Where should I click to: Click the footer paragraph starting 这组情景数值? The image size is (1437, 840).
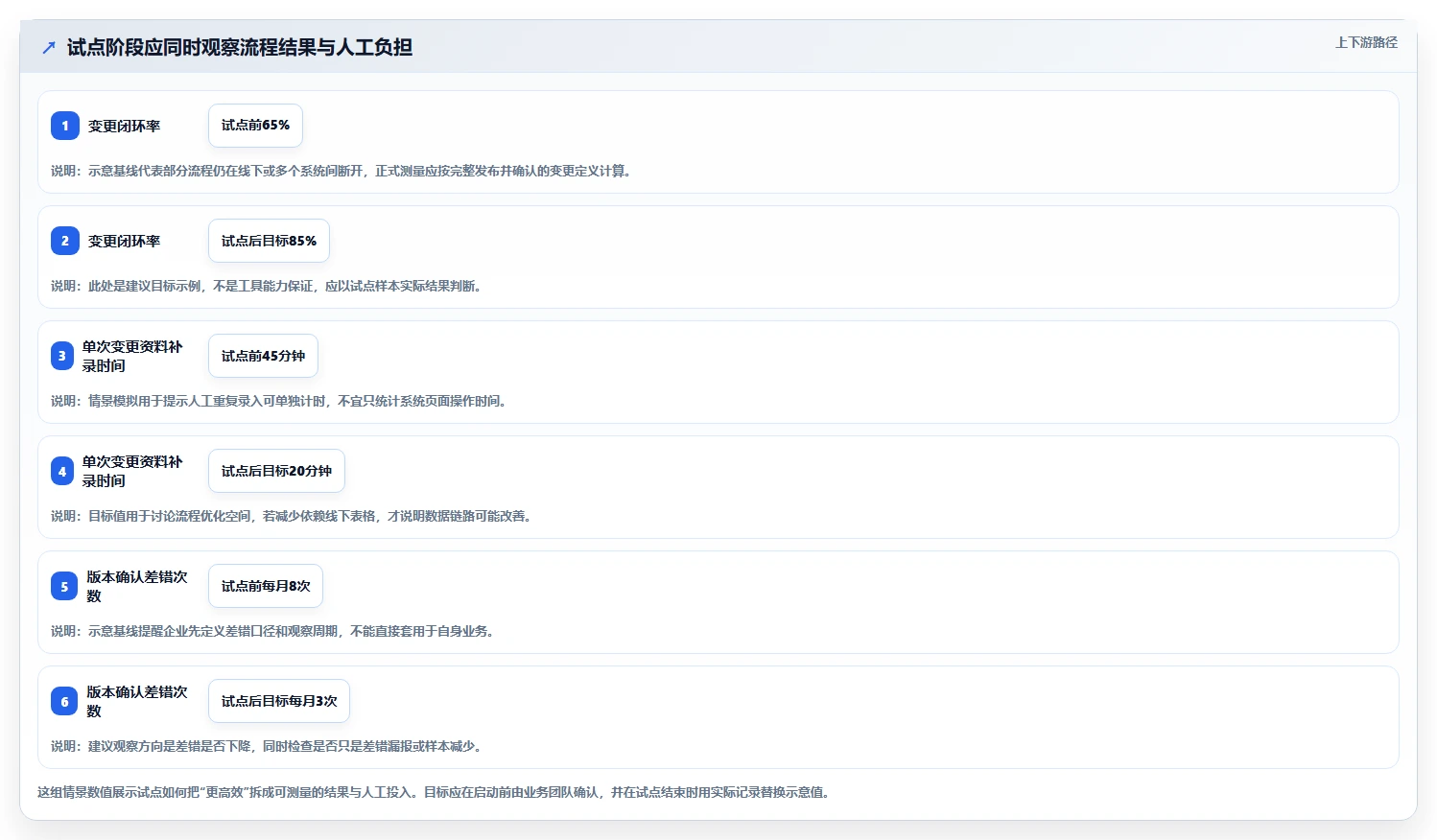433,792
